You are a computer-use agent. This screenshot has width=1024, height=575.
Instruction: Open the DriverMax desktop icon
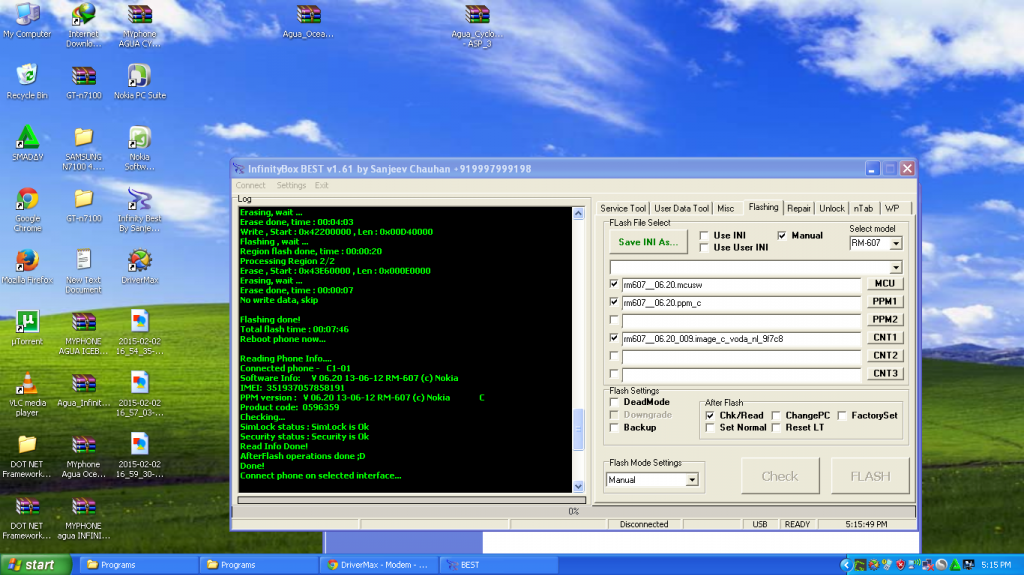pyautogui.click(x=139, y=260)
